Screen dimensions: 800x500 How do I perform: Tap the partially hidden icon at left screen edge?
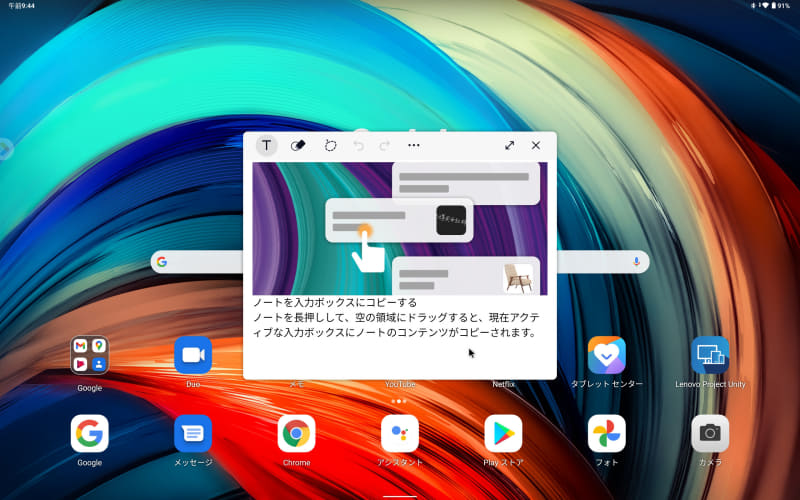coord(5,149)
